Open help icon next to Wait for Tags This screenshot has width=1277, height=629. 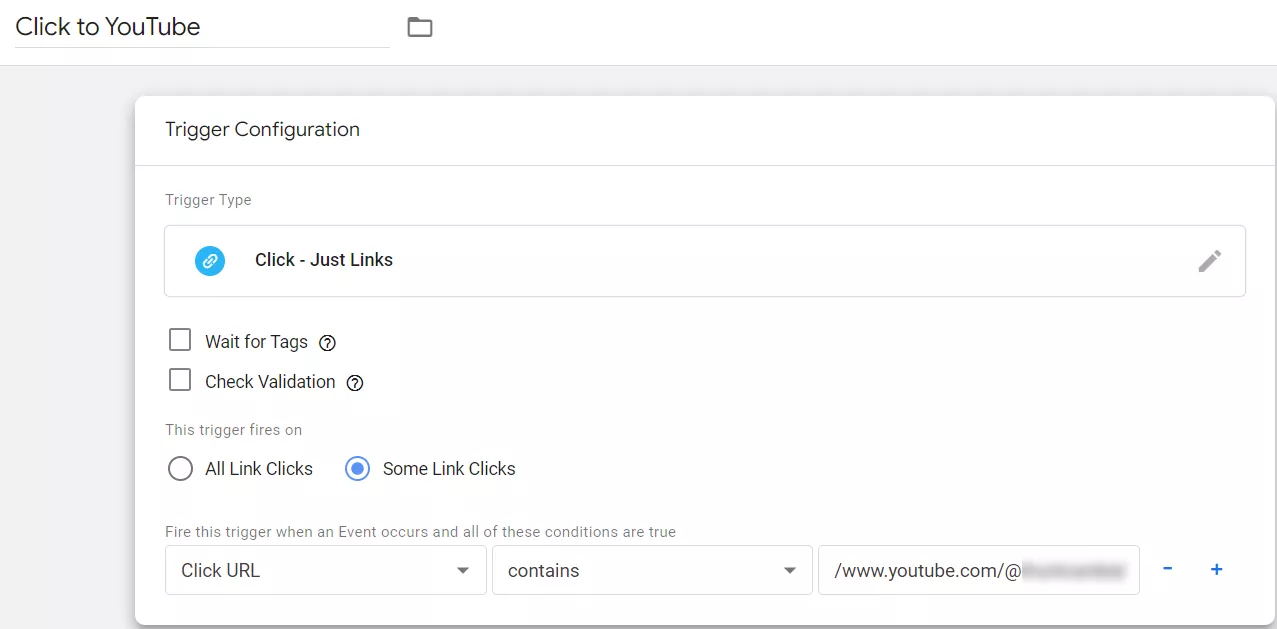coord(327,343)
